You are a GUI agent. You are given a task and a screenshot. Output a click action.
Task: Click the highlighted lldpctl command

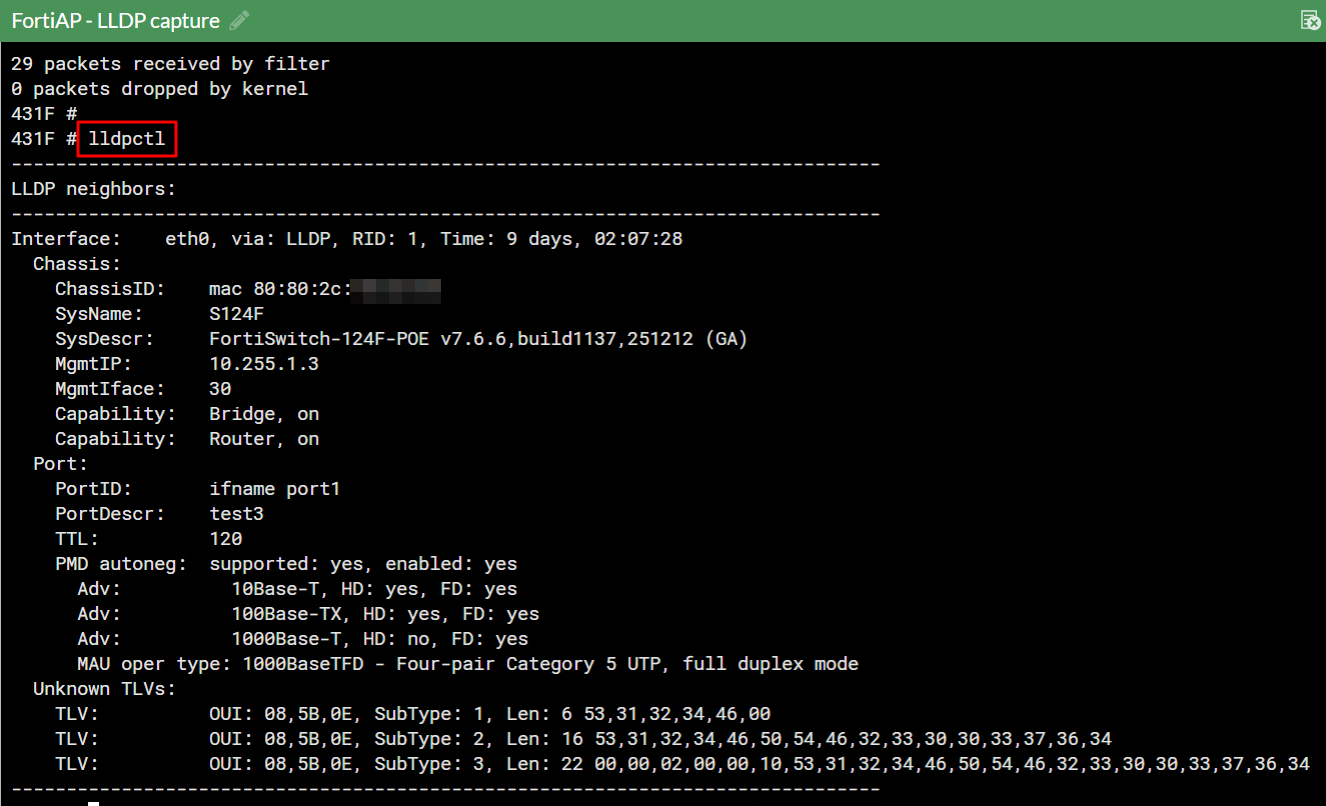click(x=127, y=139)
